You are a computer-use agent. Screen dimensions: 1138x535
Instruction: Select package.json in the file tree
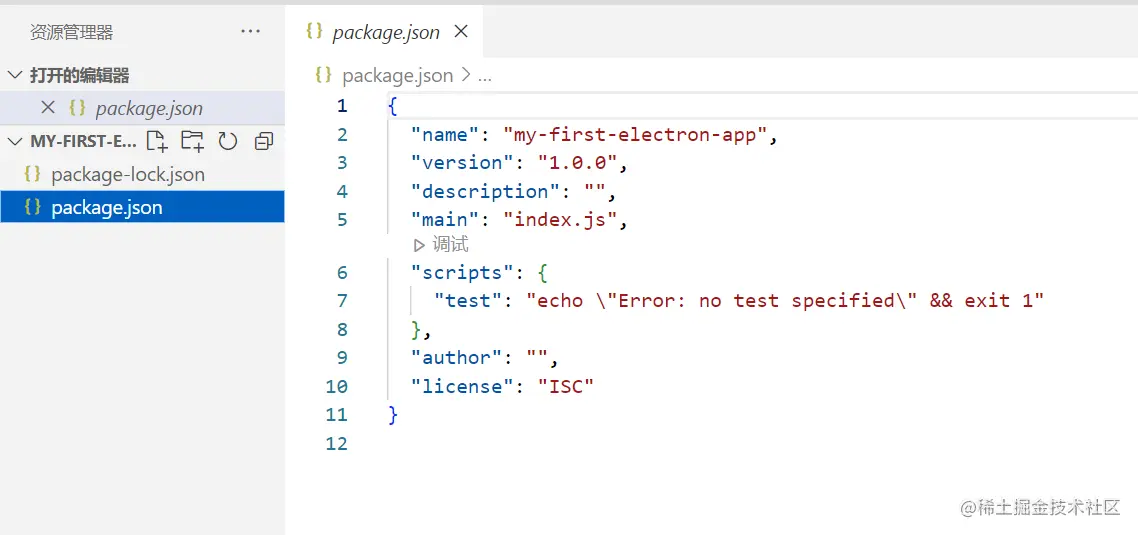106,207
